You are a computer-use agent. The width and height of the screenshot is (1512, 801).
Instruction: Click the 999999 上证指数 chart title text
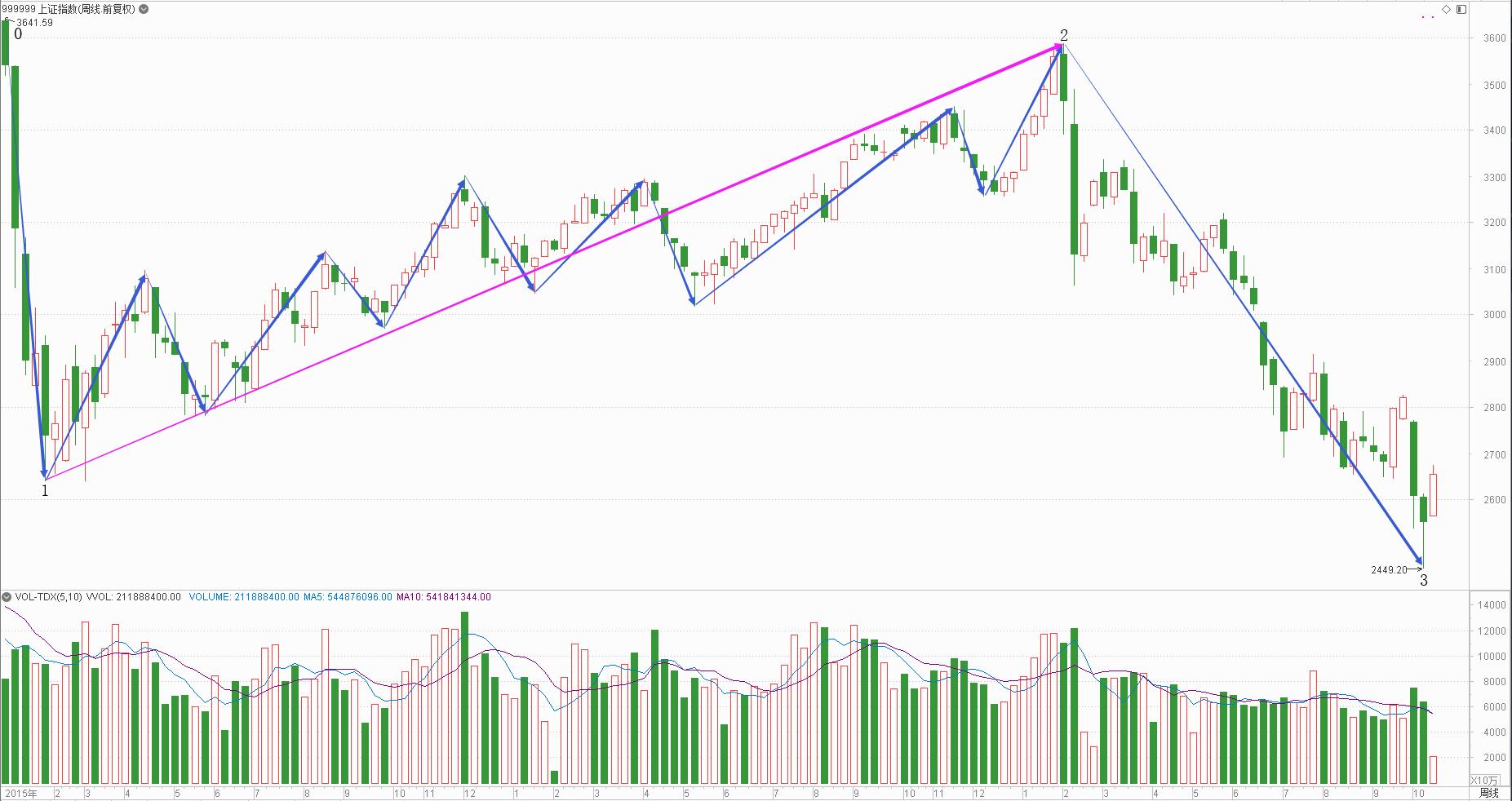(69, 10)
